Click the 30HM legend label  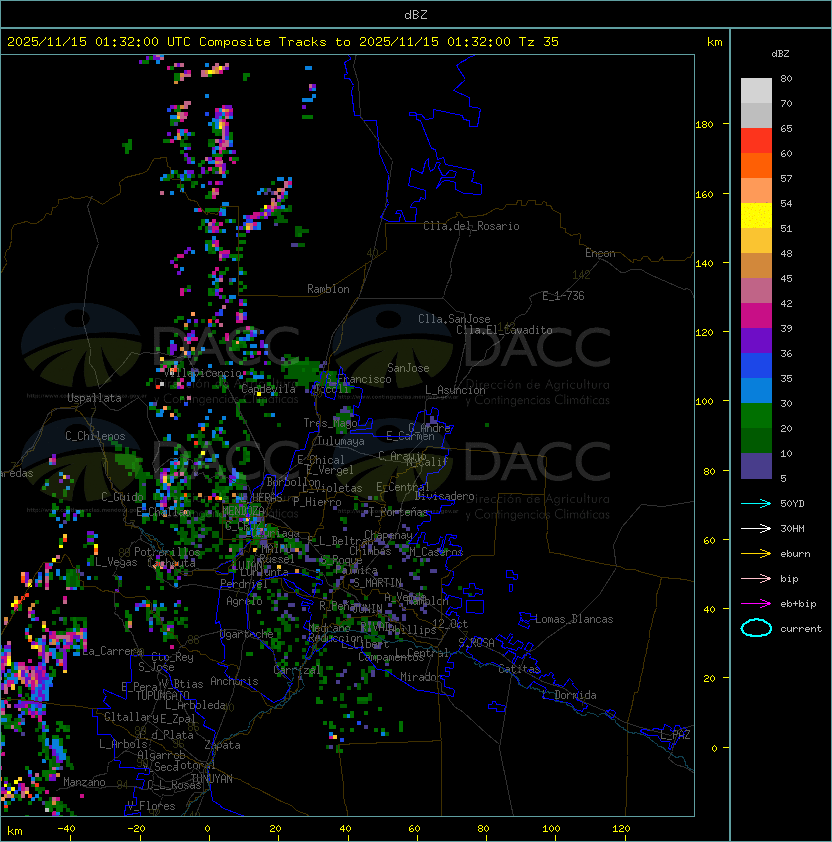792,528
